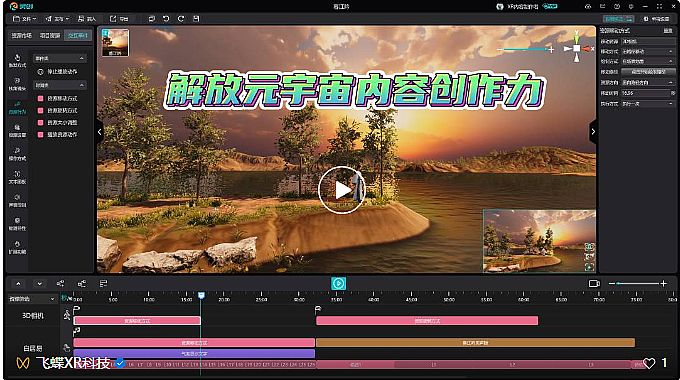Image resolution: width=680 pixels, height=380 pixels.
Task: Click the heart like icon
Action: point(649,363)
